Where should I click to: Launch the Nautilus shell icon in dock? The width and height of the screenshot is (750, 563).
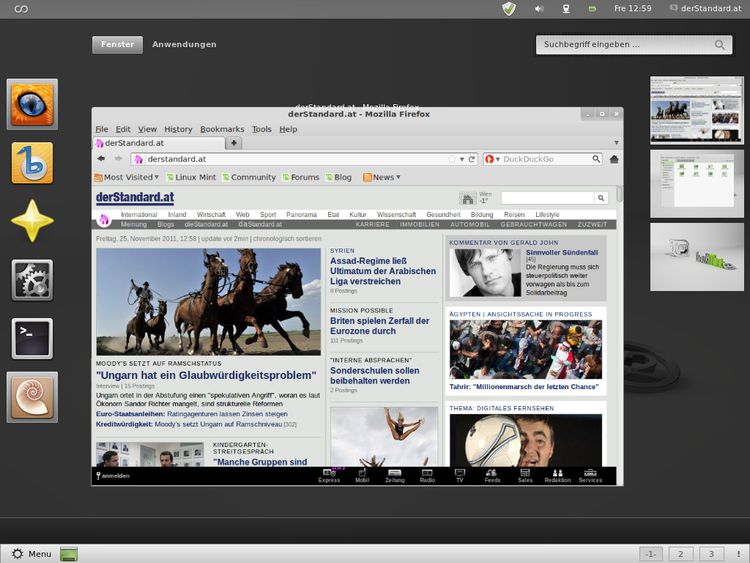(33, 397)
